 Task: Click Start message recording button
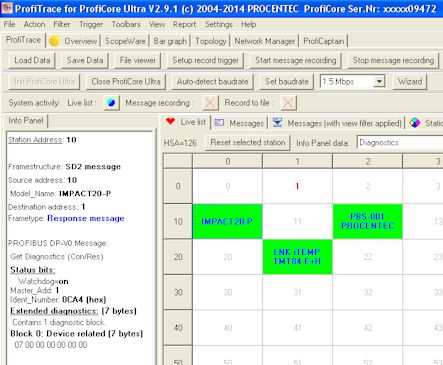click(296, 60)
